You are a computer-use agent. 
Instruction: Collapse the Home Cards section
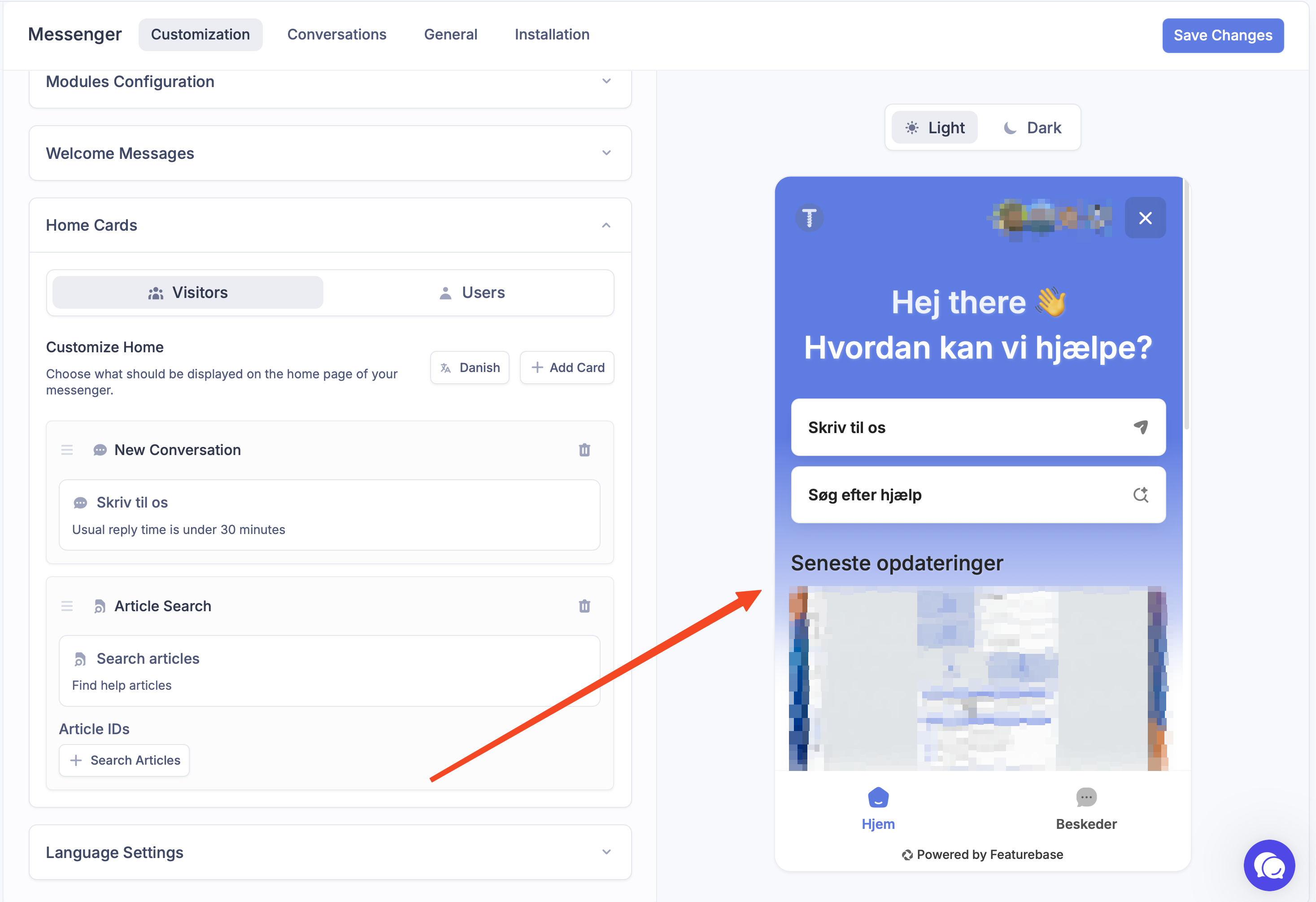(330, 225)
